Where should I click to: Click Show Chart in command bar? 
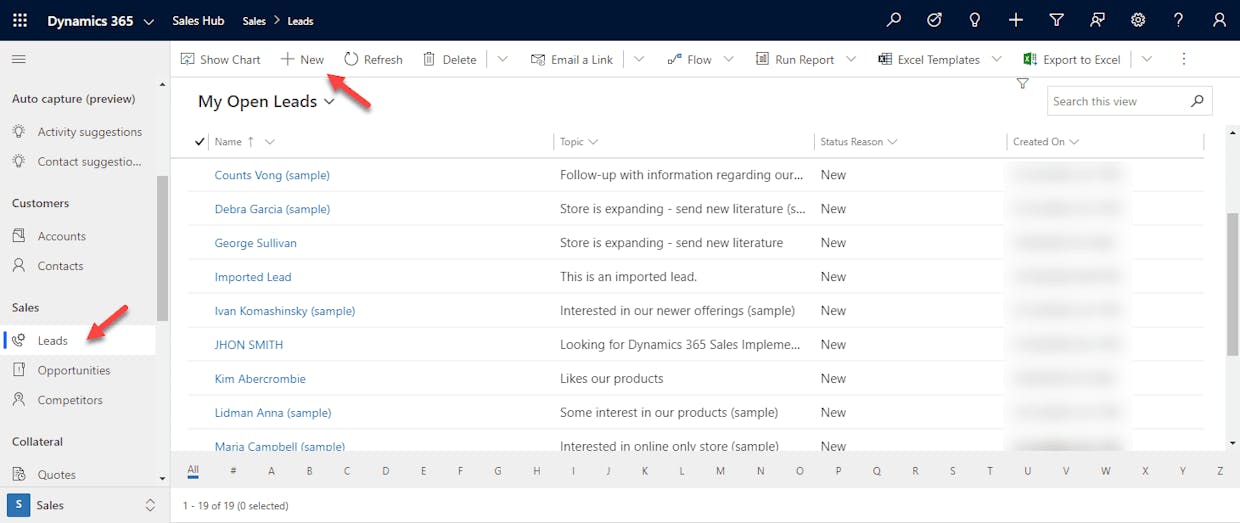[x=220, y=59]
